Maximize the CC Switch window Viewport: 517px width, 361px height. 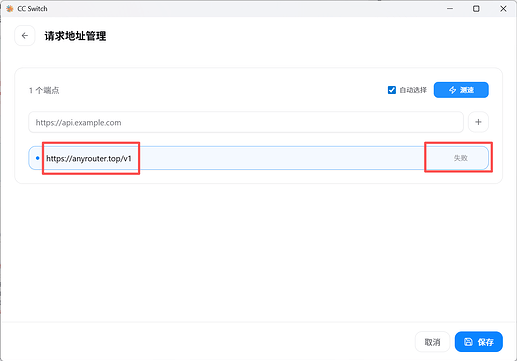476,9
